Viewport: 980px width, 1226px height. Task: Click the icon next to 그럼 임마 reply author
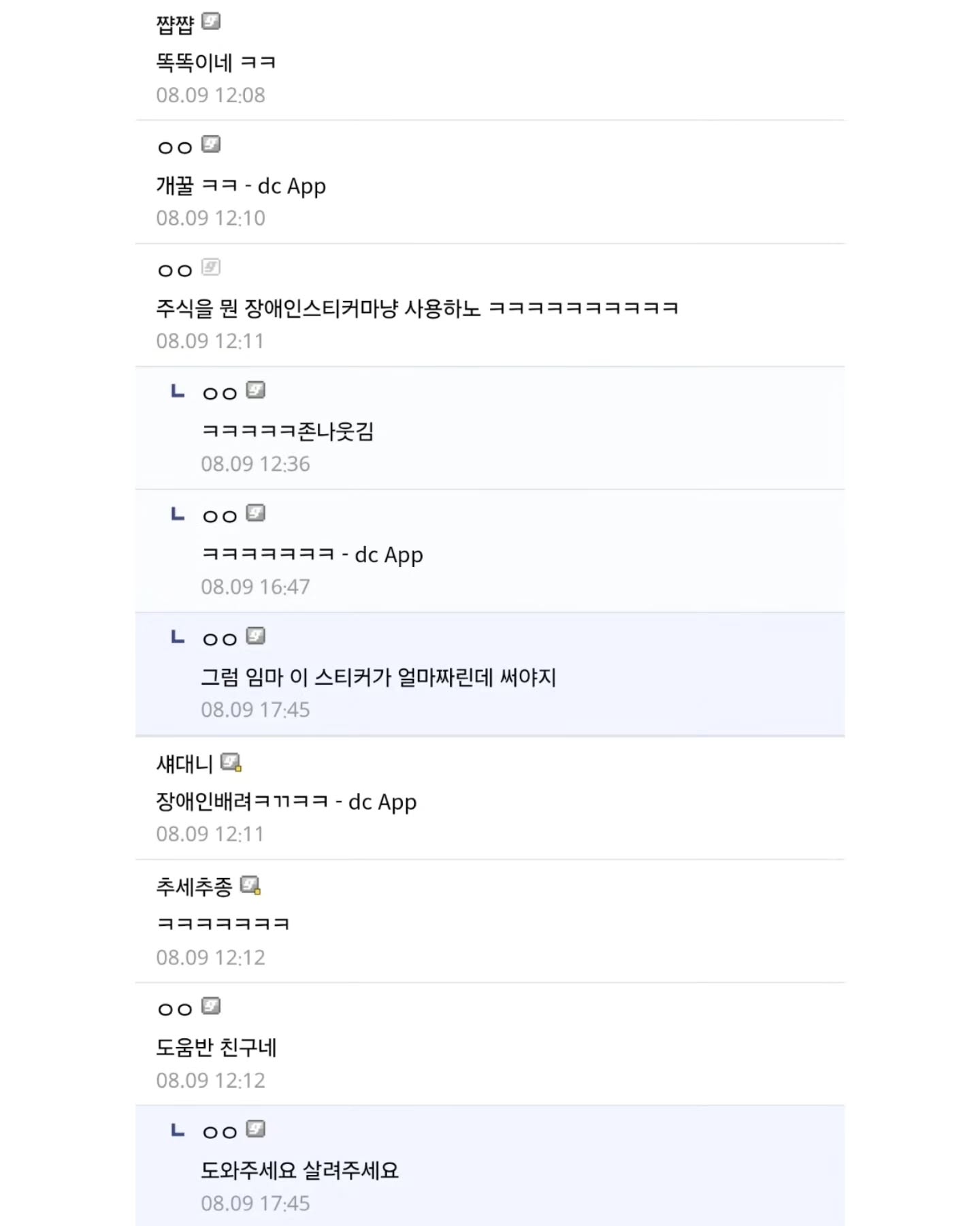pyautogui.click(x=255, y=636)
